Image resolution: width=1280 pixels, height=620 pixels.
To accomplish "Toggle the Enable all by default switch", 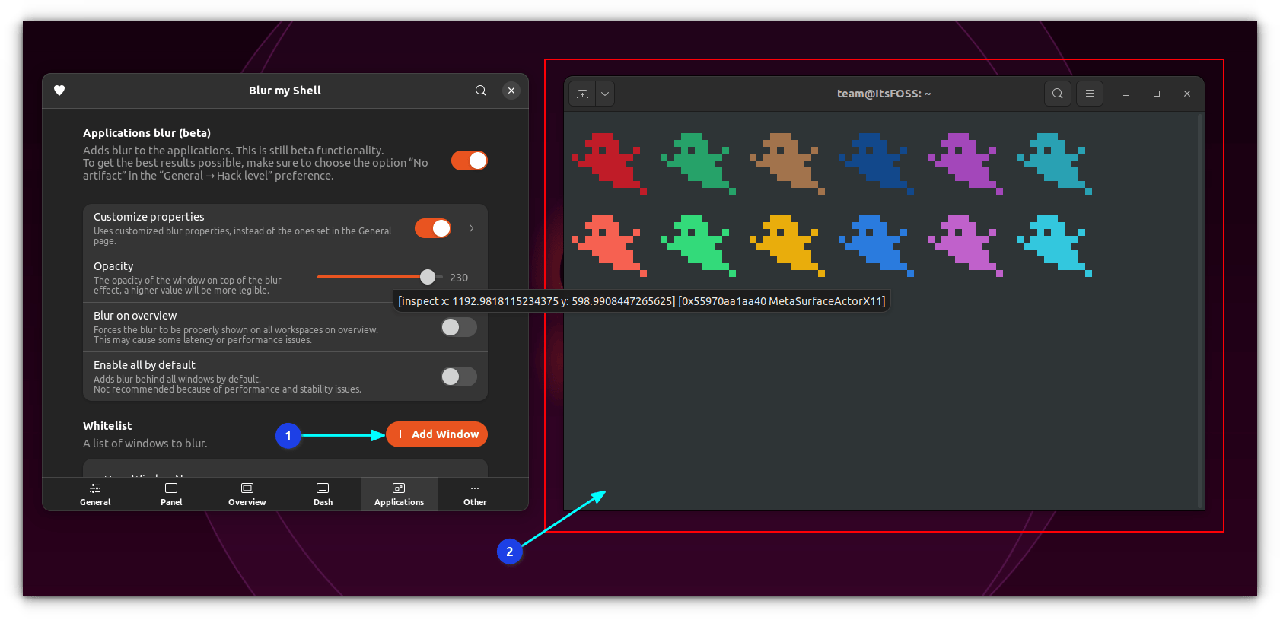I will (x=458, y=376).
